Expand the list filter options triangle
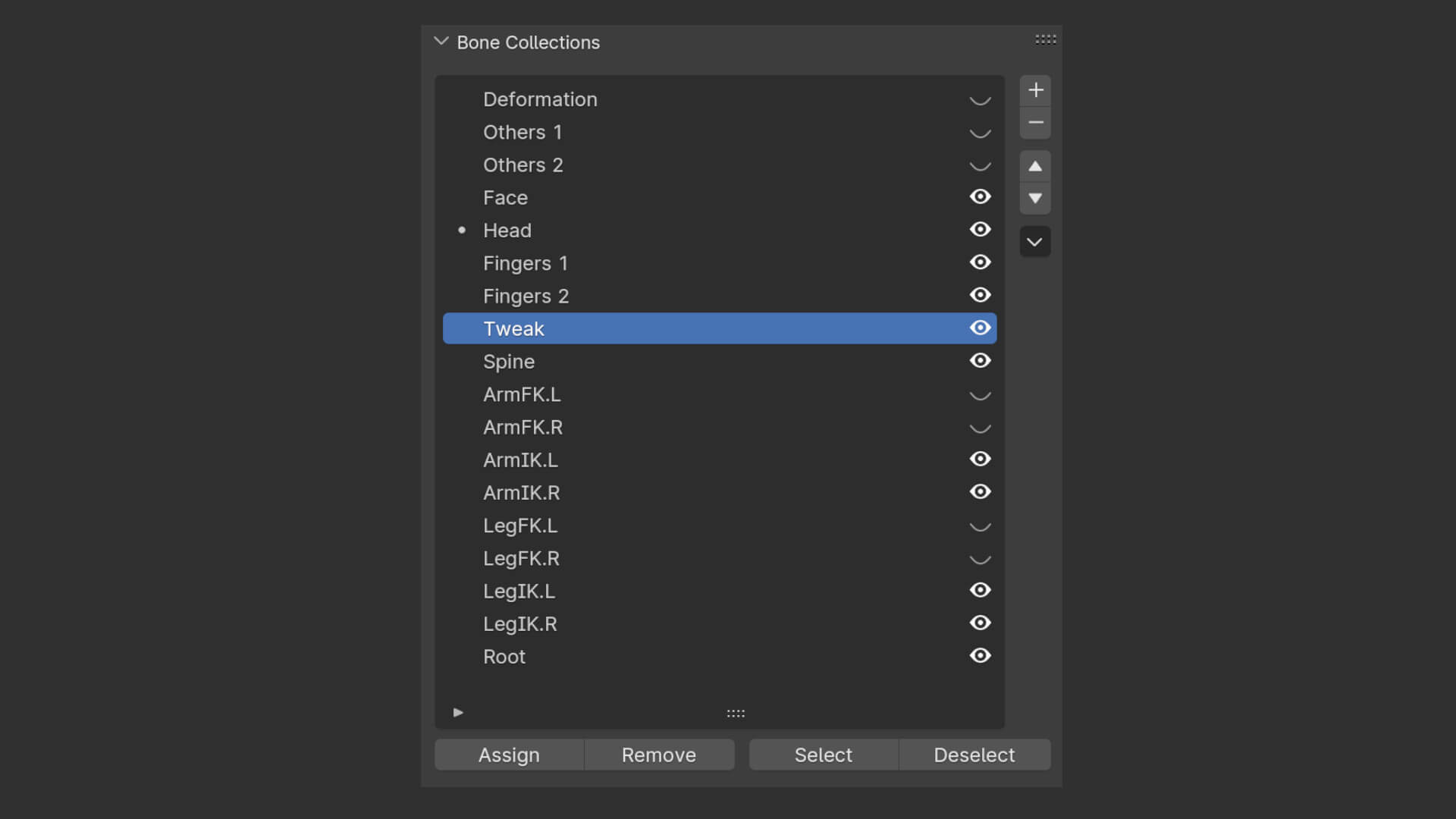1456x819 pixels. (458, 713)
